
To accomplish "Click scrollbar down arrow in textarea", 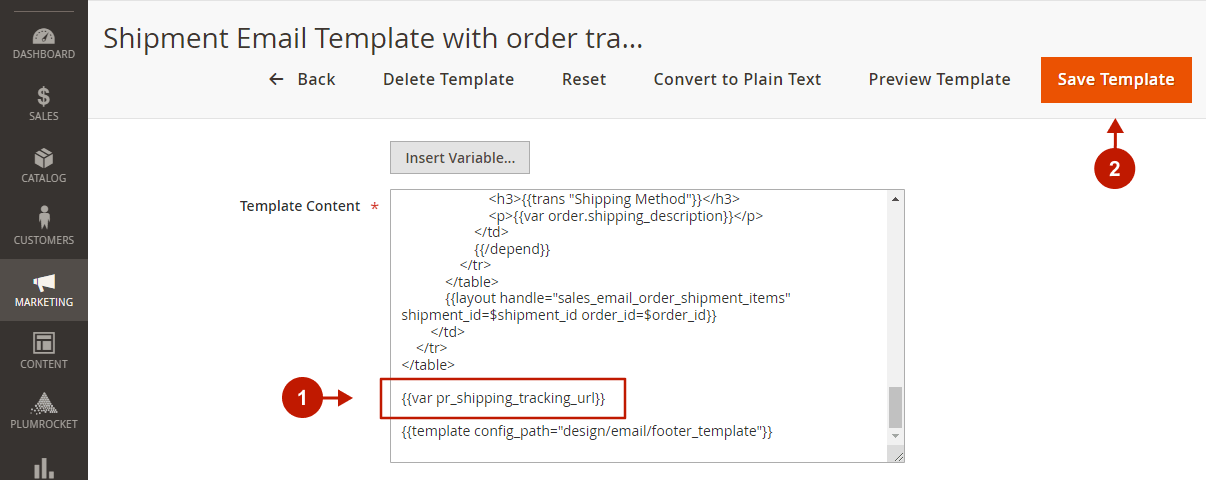I will [896, 437].
